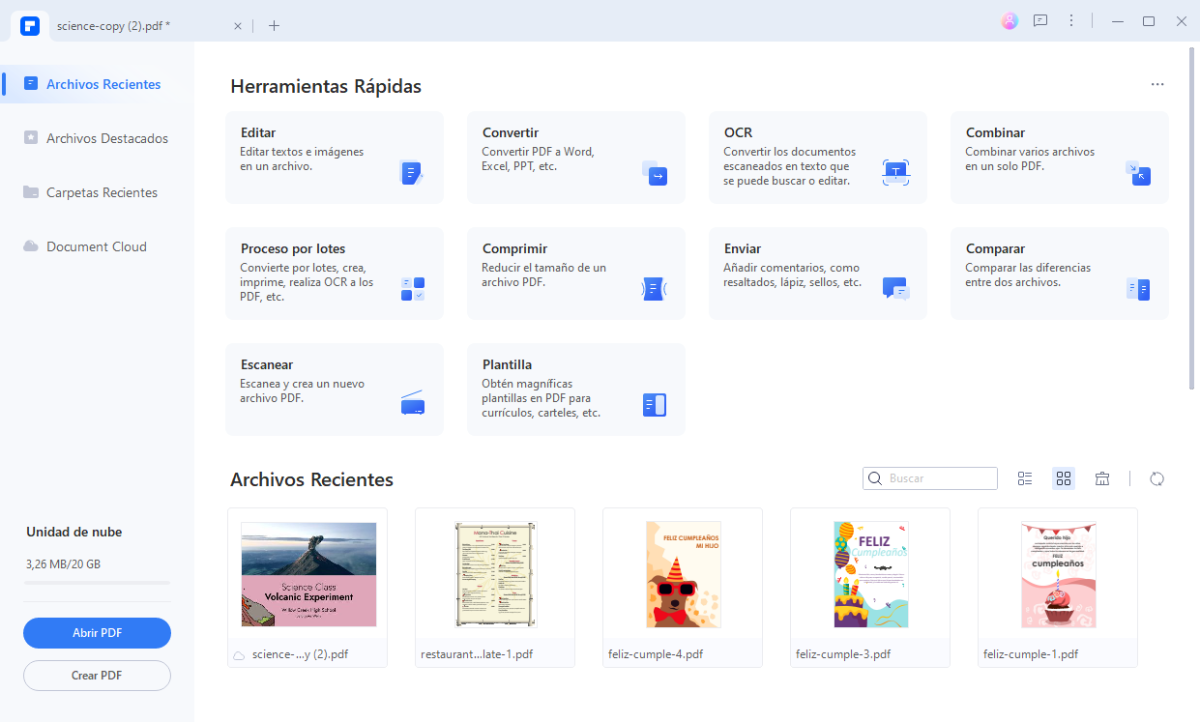The height and width of the screenshot is (722, 1200).
Task: Click the Buscar search field
Action: [929, 478]
